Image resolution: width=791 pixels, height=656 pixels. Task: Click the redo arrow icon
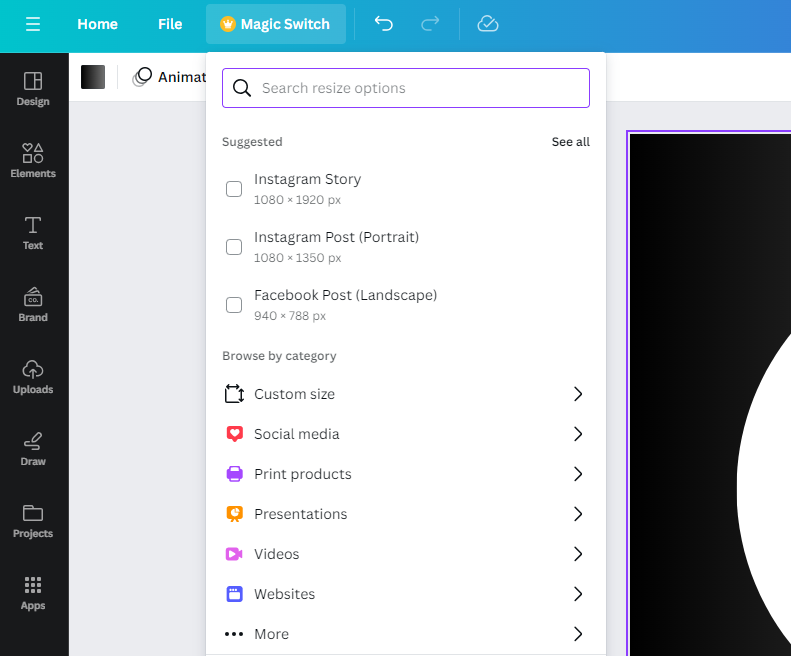[x=430, y=24]
